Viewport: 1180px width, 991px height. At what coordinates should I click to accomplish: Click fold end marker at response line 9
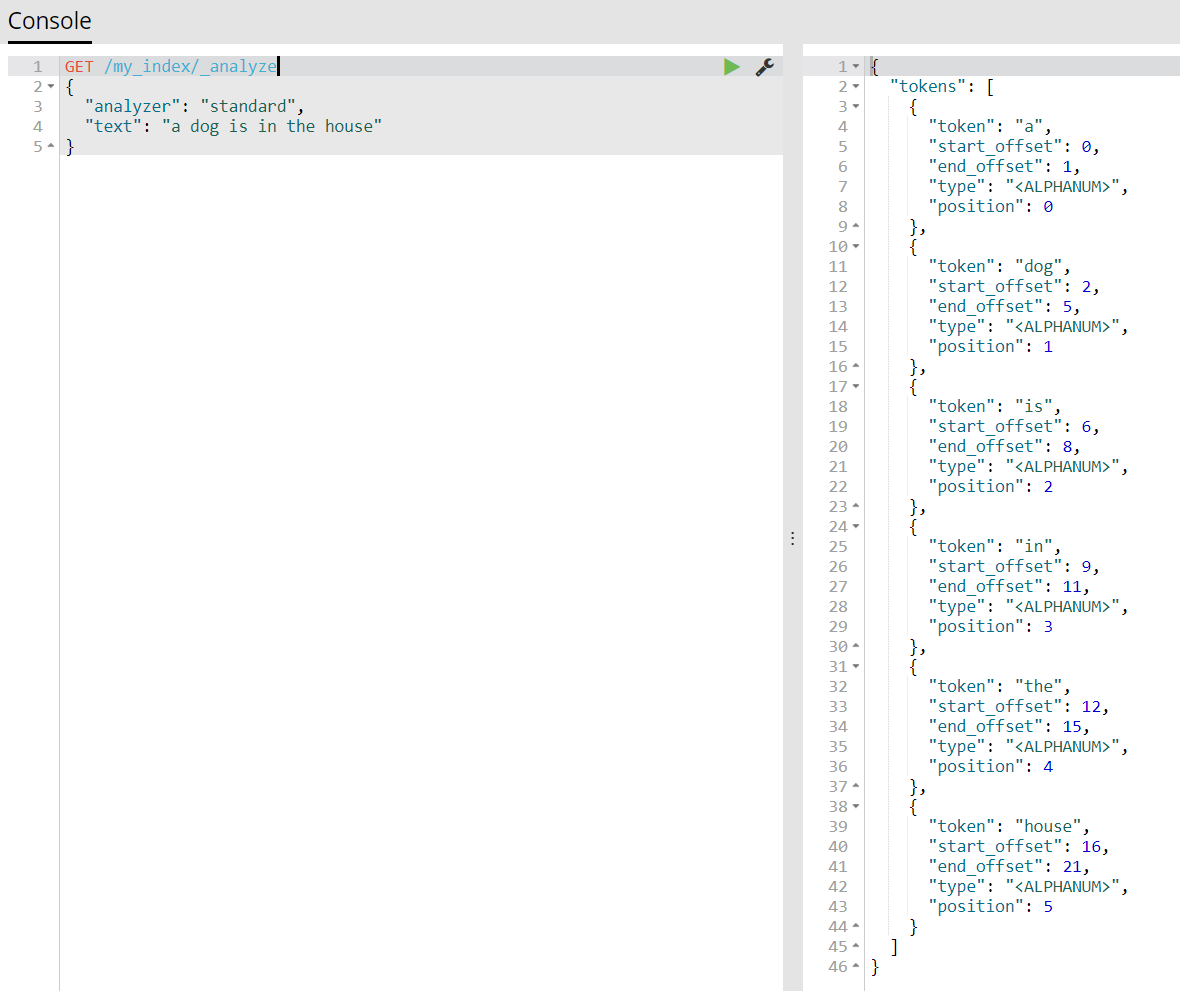[856, 226]
